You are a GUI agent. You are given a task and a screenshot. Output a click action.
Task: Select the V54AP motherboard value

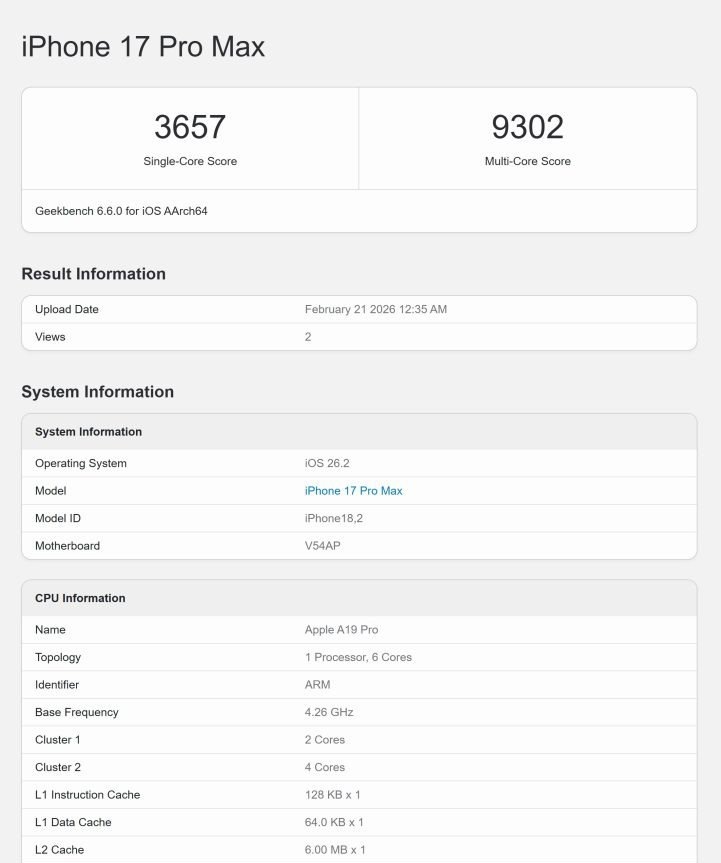(323, 546)
